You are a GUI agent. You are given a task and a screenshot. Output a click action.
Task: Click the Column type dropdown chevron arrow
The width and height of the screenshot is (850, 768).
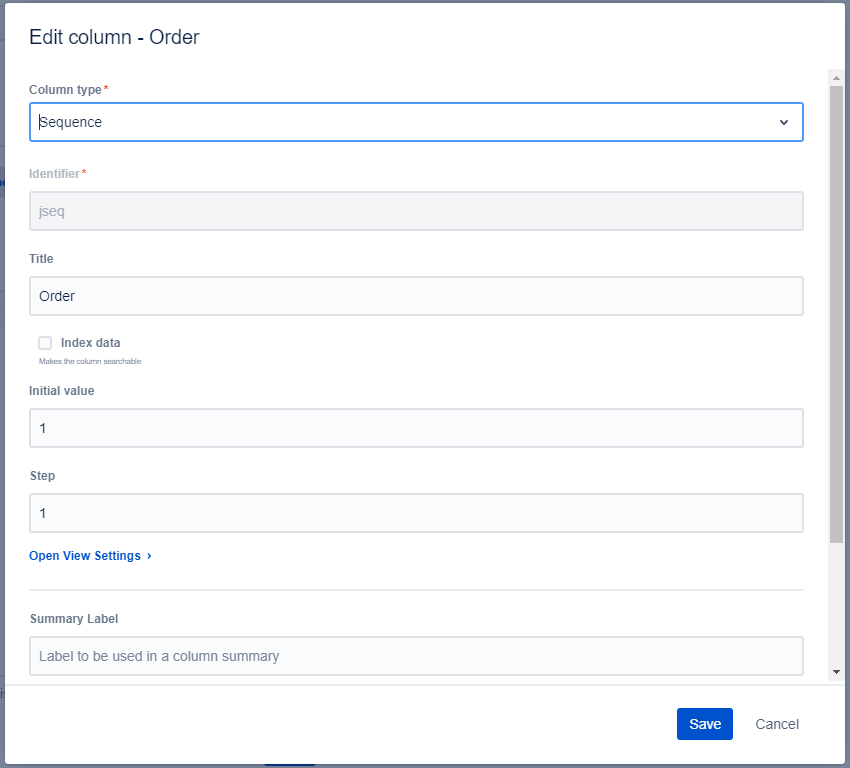click(x=783, y=122)
